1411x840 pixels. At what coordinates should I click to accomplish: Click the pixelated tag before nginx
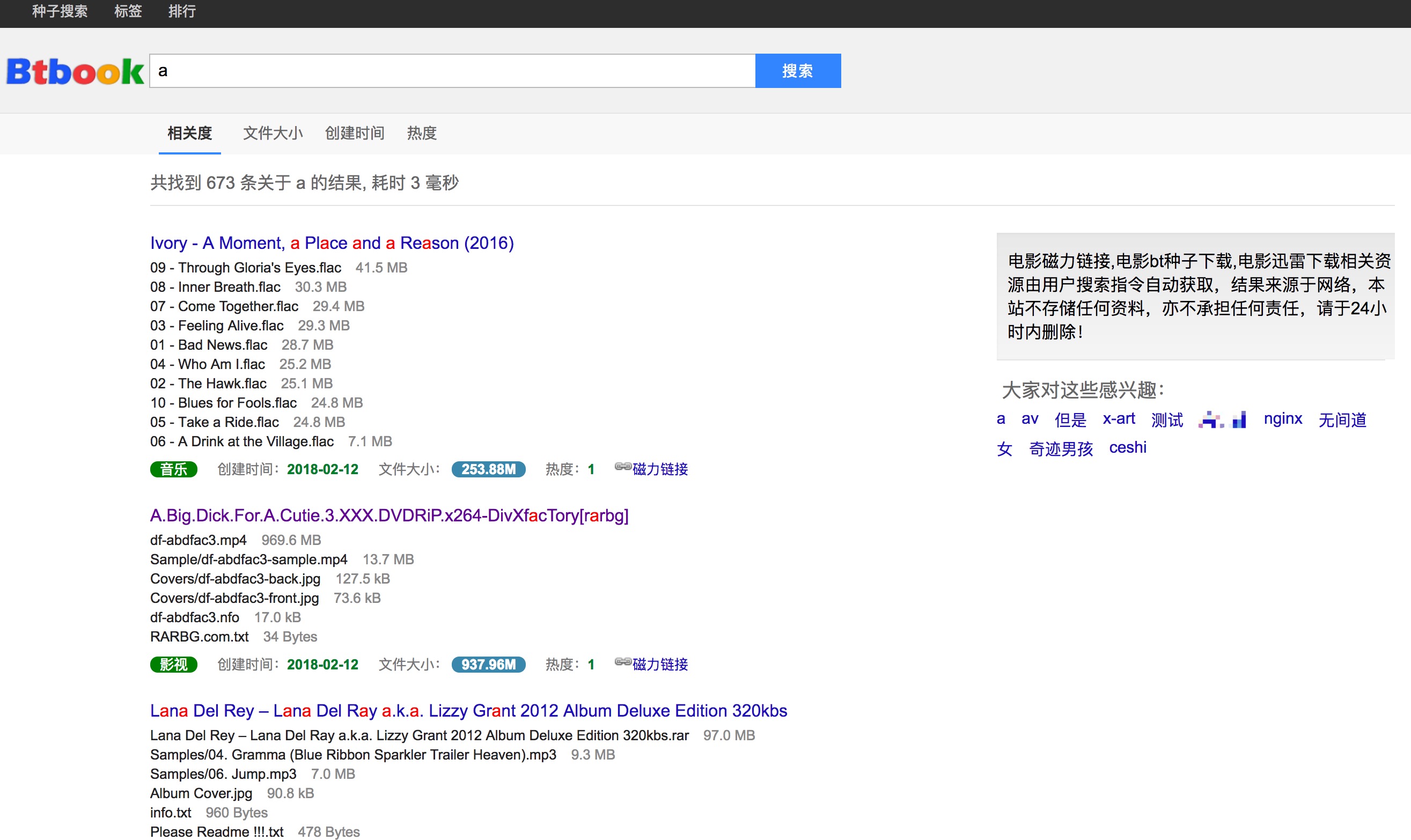click(1222, 419)
